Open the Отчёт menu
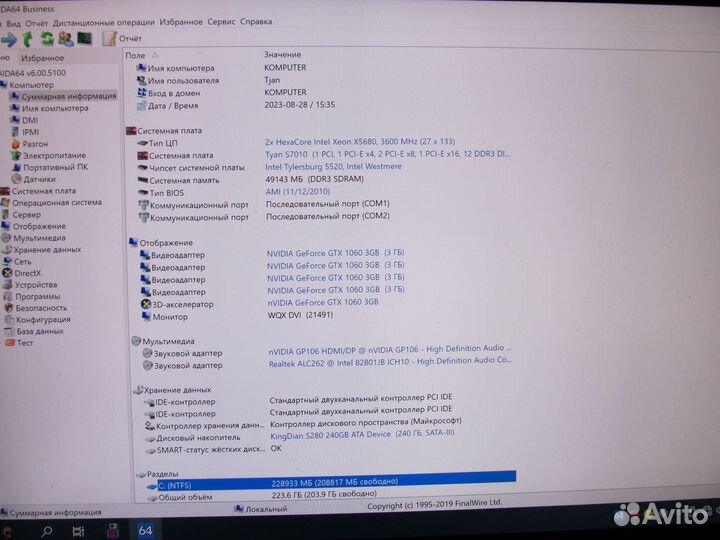 coord(36,23)
